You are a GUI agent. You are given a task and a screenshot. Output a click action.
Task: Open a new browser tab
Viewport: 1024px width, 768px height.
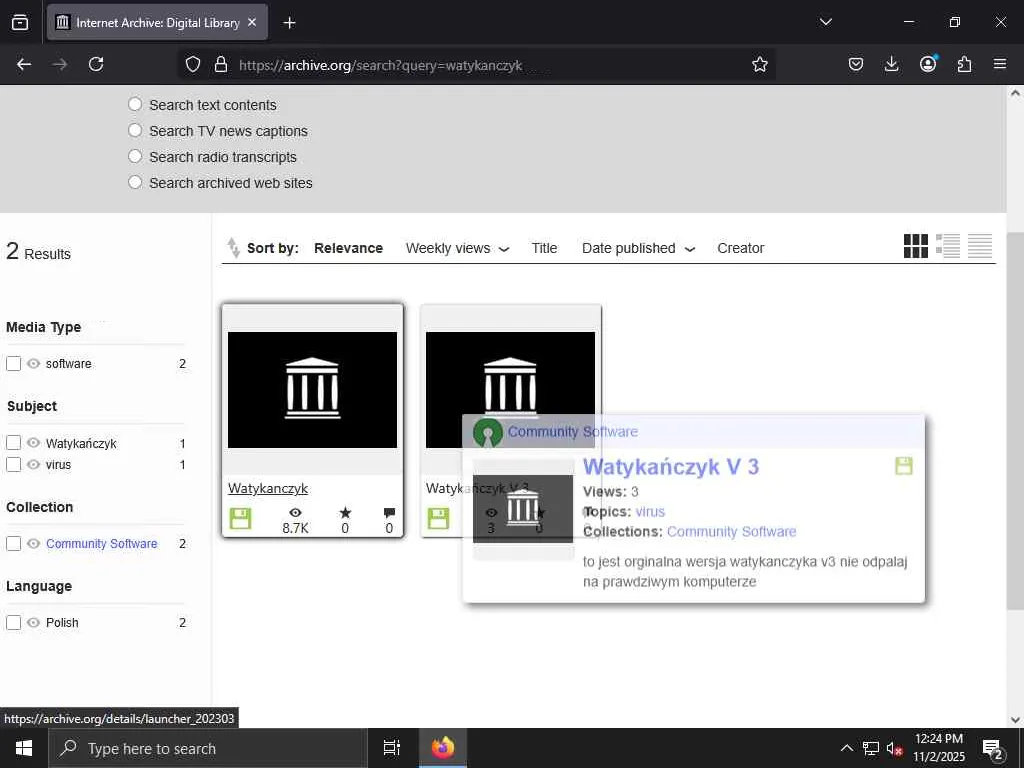289,23
